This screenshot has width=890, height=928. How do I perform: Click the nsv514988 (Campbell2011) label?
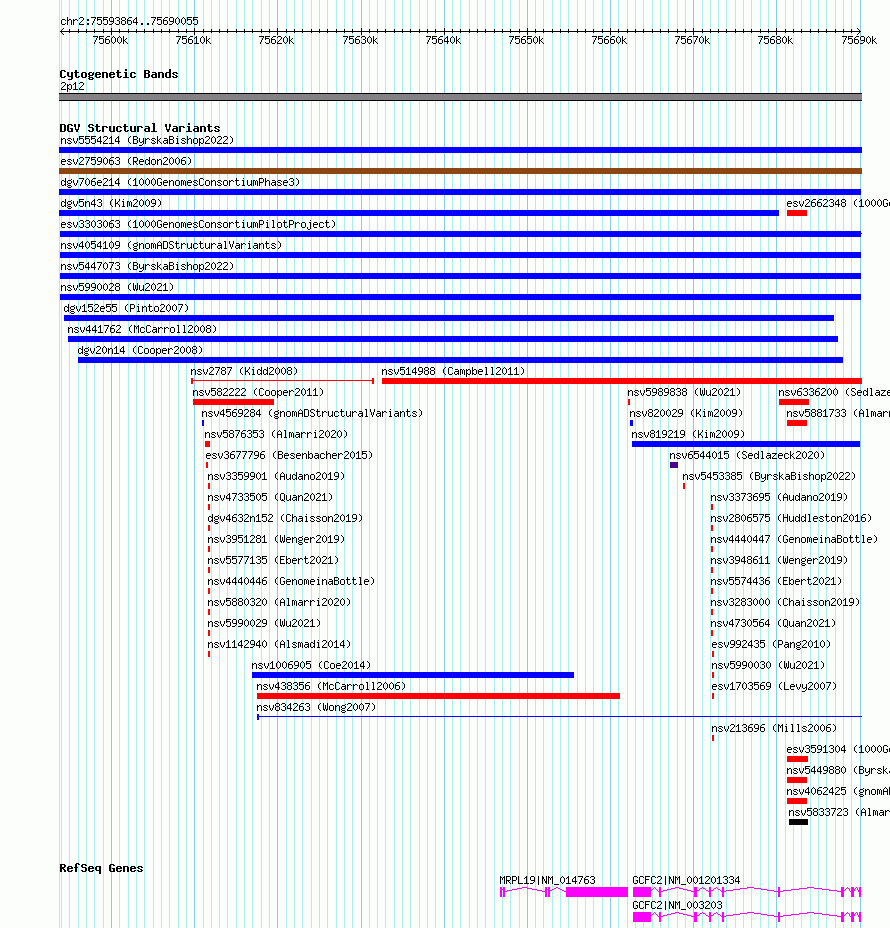click(x=453, y=371)
